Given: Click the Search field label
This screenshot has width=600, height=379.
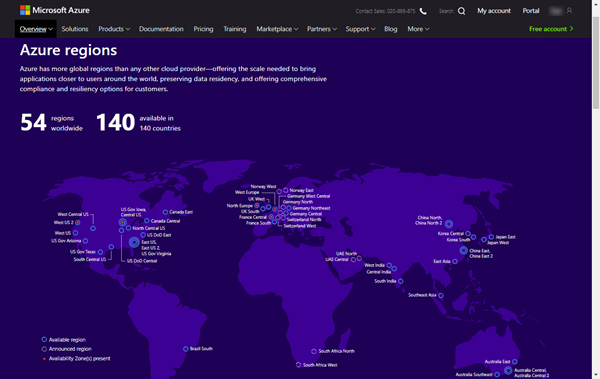Looking at the screenshot, I should pos(446,11).
